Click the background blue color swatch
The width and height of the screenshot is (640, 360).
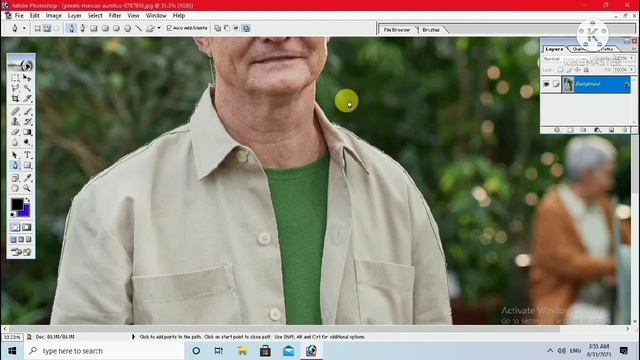(x=25, y=211)
